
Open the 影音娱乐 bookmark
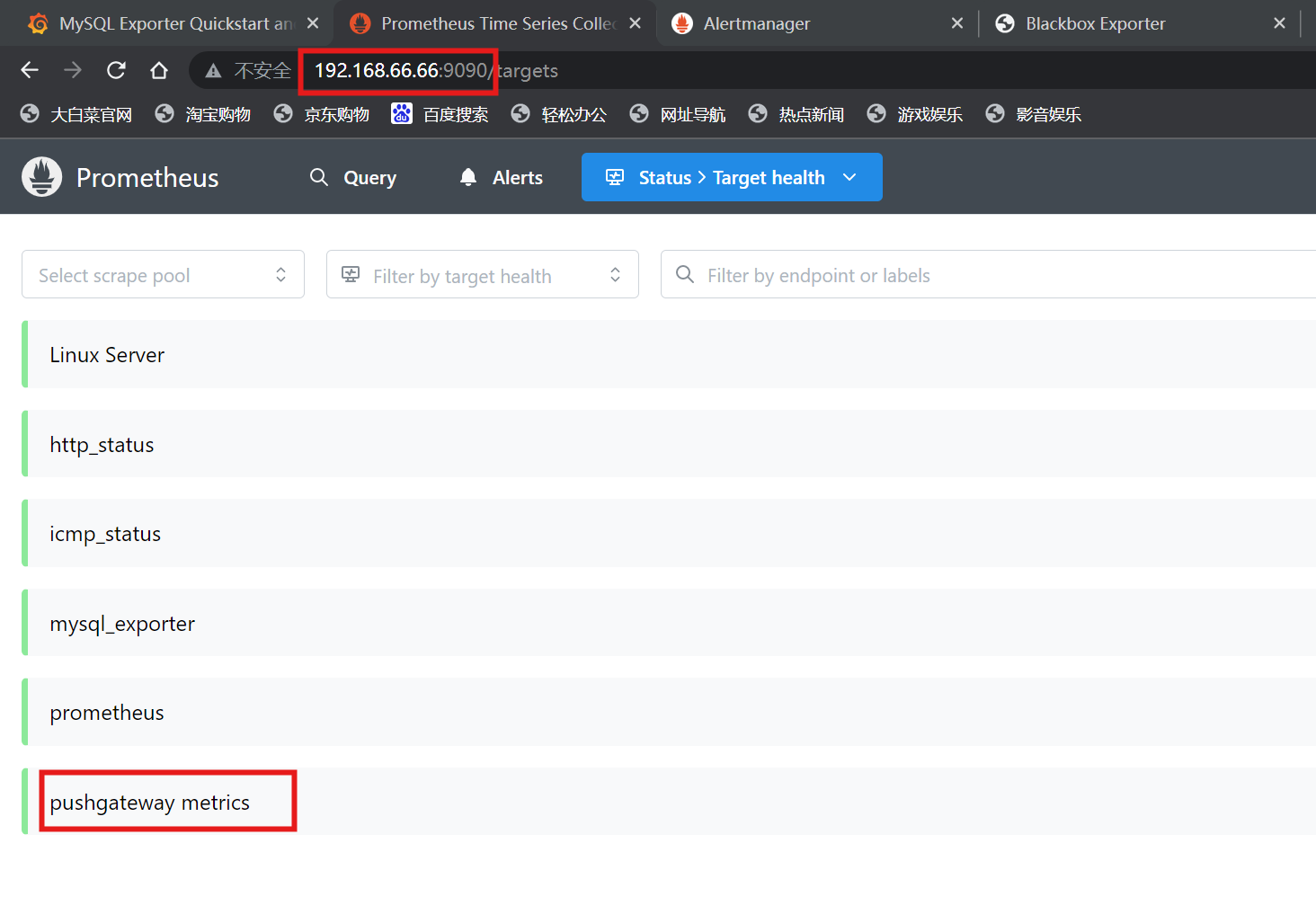tap(1034, 114)
